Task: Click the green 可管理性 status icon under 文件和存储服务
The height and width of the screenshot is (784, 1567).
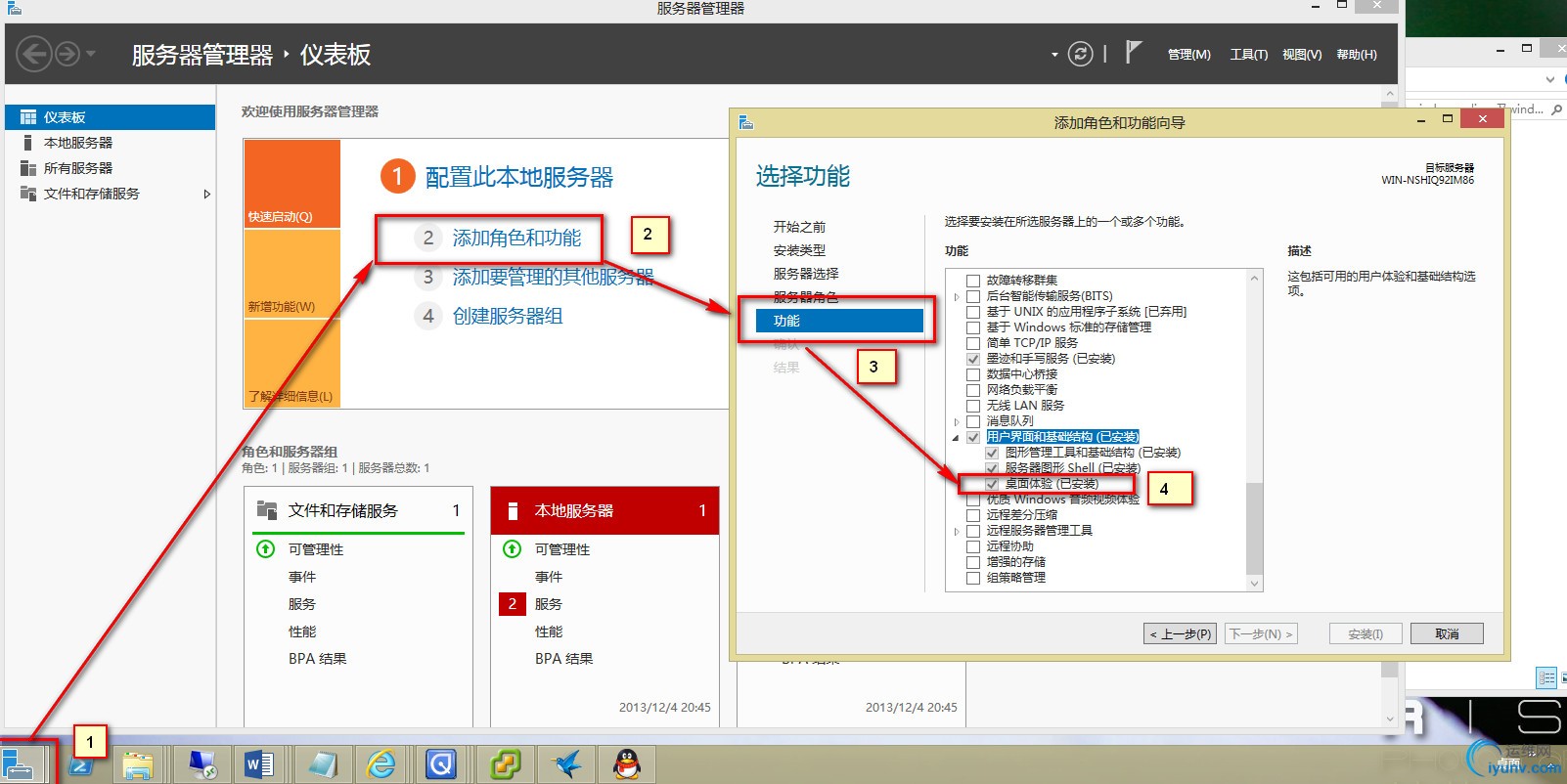Action: 265,548
